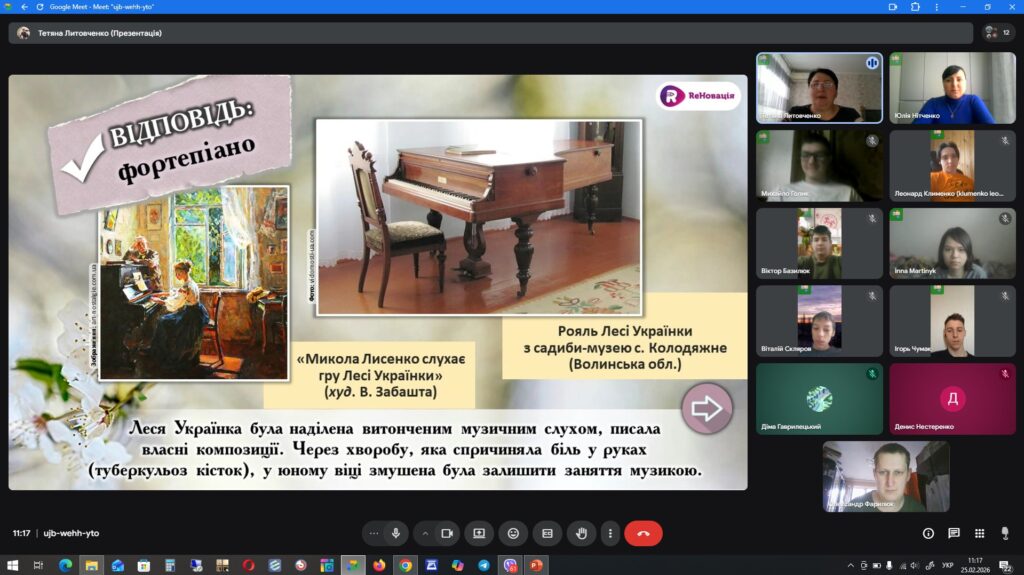This screenshot has width=1024, height=575.
Task: Go back using the browser back arrow
Action: [24, 7]
